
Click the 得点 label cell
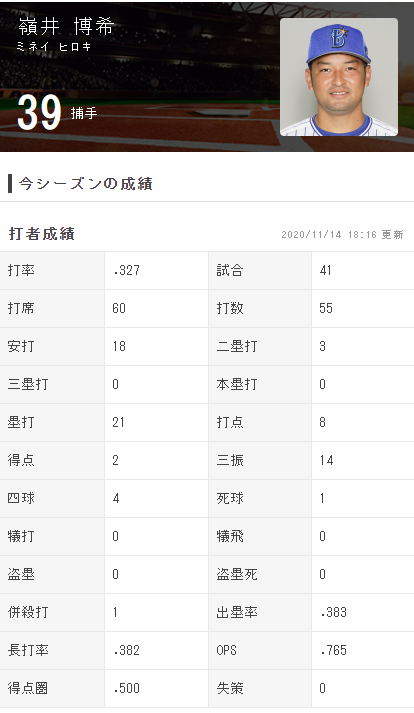pyautogui.click(x=52, y=460)
